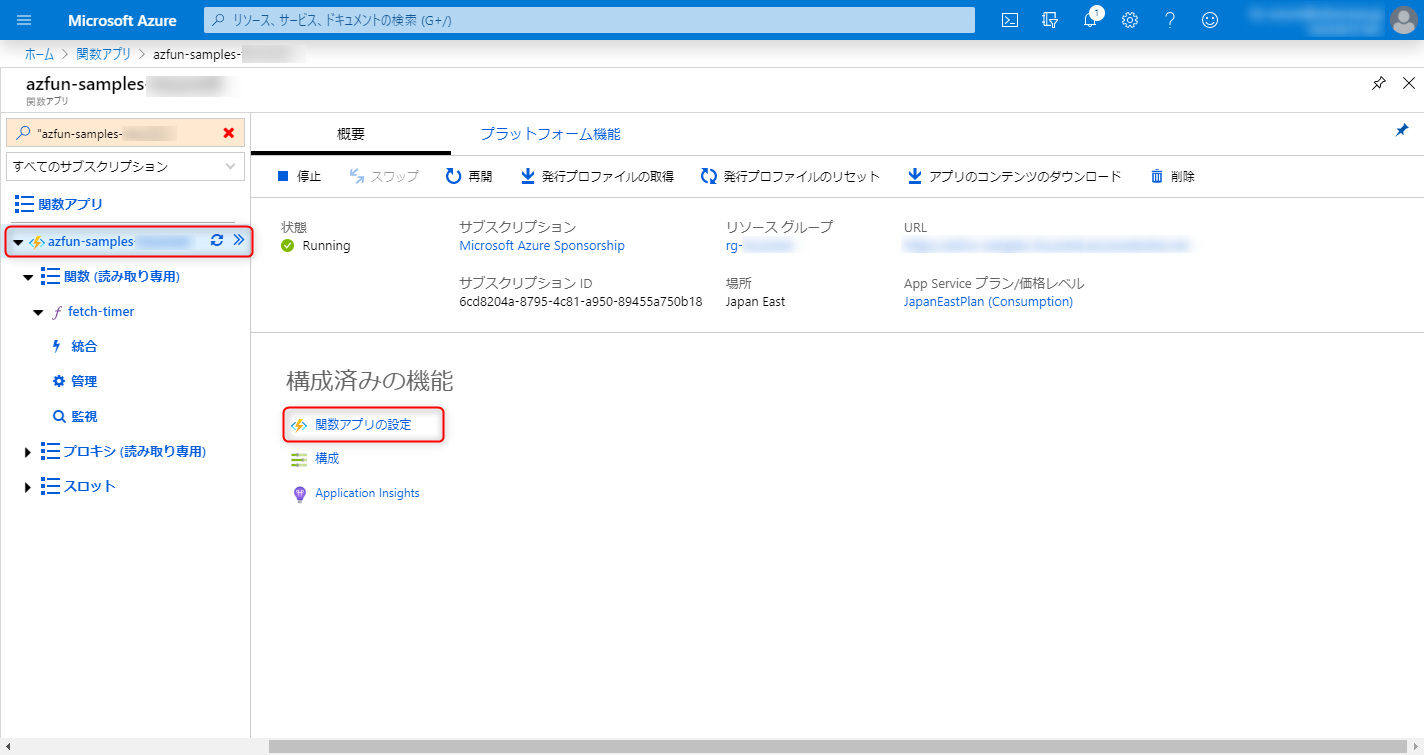Image resolution: width=1424 pixels, height=755 pixels.
Task: Open 監視 under fetch-timer
Action: pyautogui.click(x=84, y=416)
